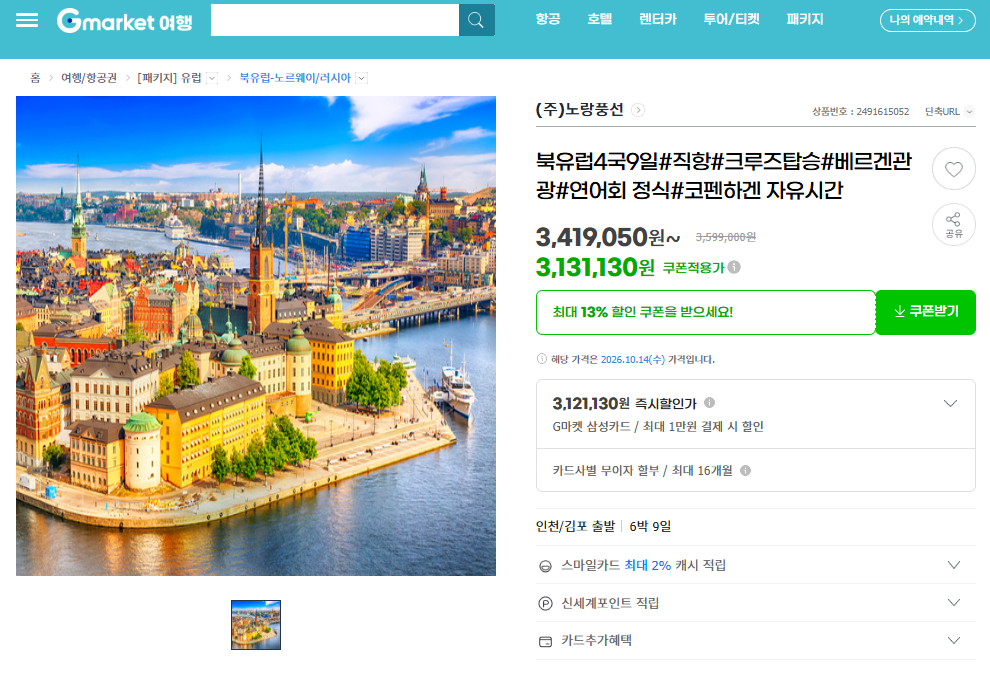Add the package to wishlist via the heart icon
This screenshot has width=990, height=675.
pos(953,169)
